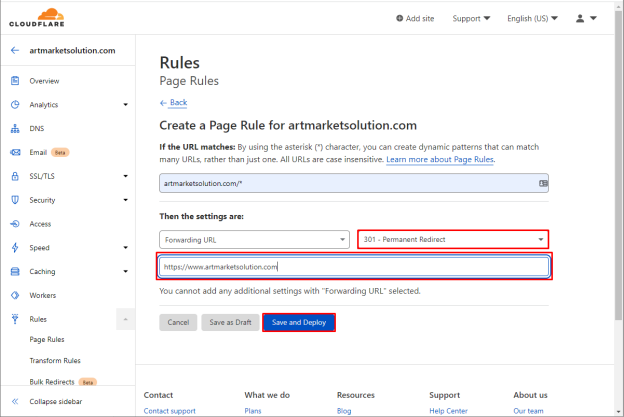The height and width of the screenshot is (417, 624).
Task: Expand the SSL/TLS sidebar section
Action: (x=125, y=176)
